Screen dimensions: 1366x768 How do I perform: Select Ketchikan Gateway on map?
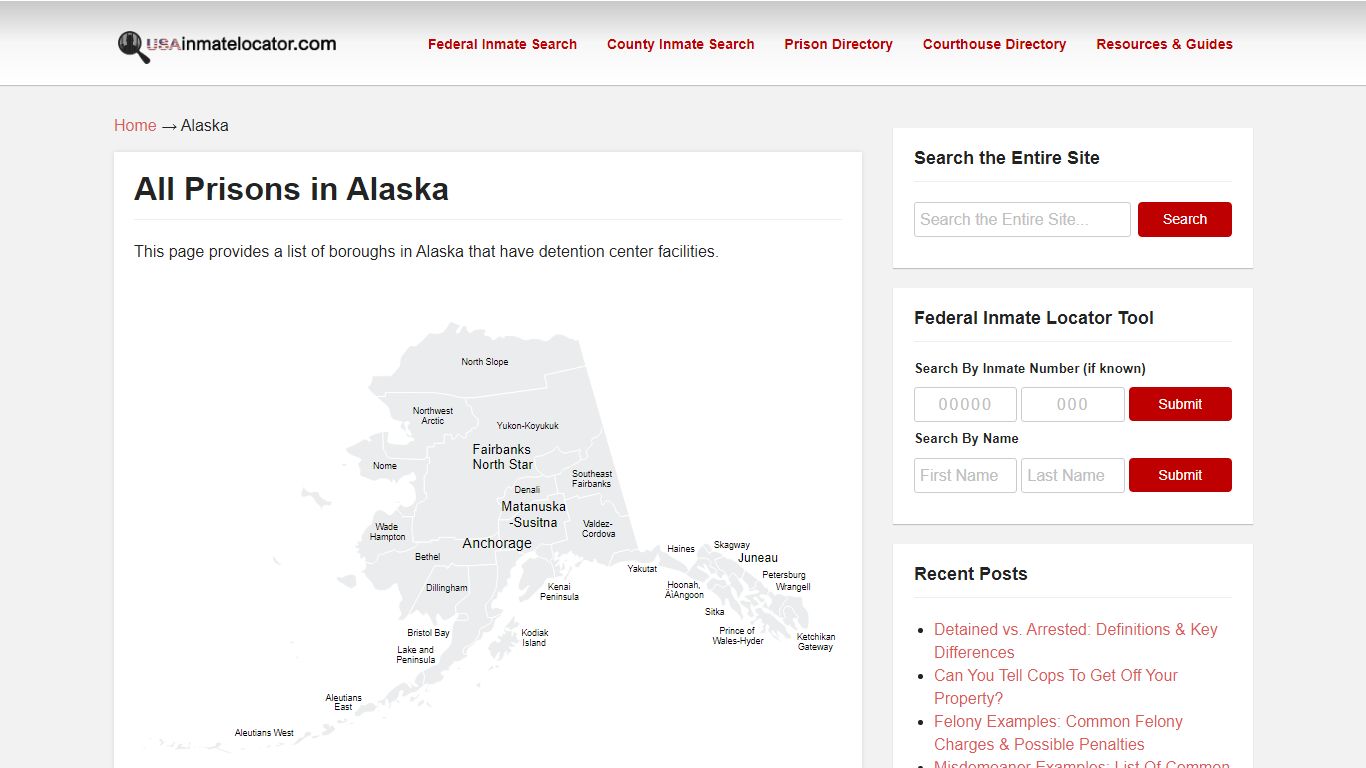815,642
